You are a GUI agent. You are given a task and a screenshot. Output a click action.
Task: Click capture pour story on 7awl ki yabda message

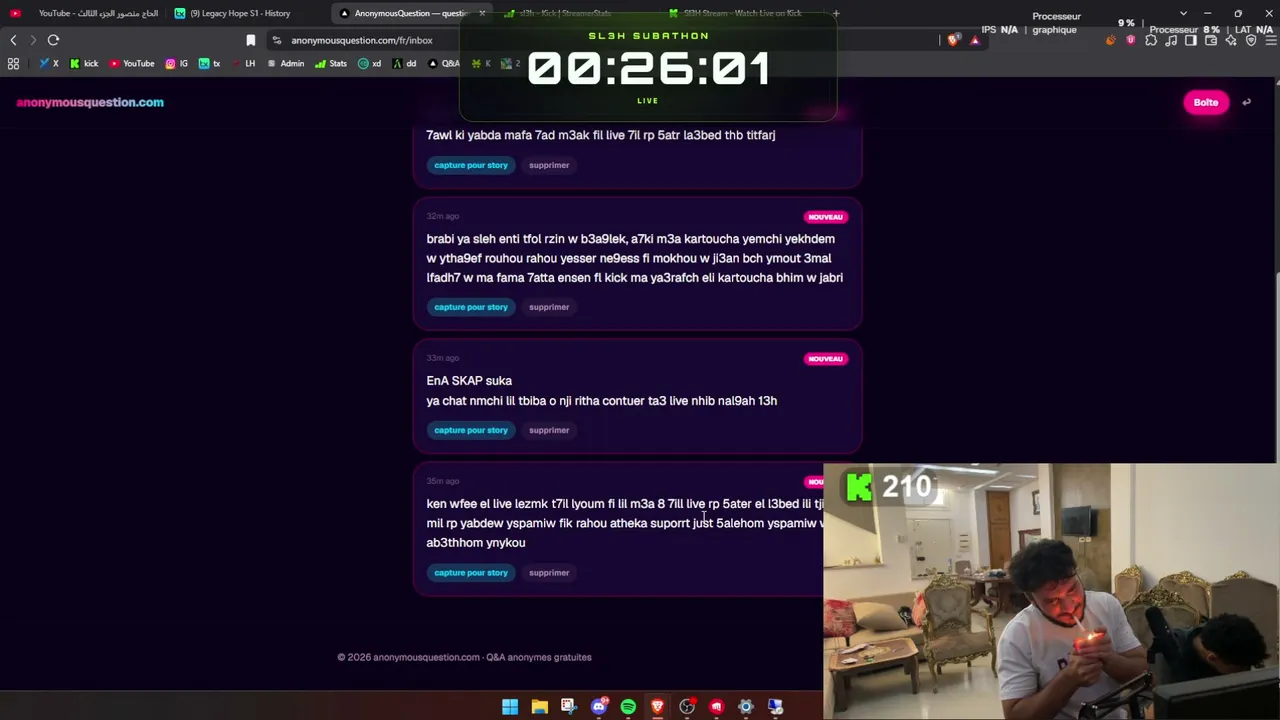click(471, 165)
